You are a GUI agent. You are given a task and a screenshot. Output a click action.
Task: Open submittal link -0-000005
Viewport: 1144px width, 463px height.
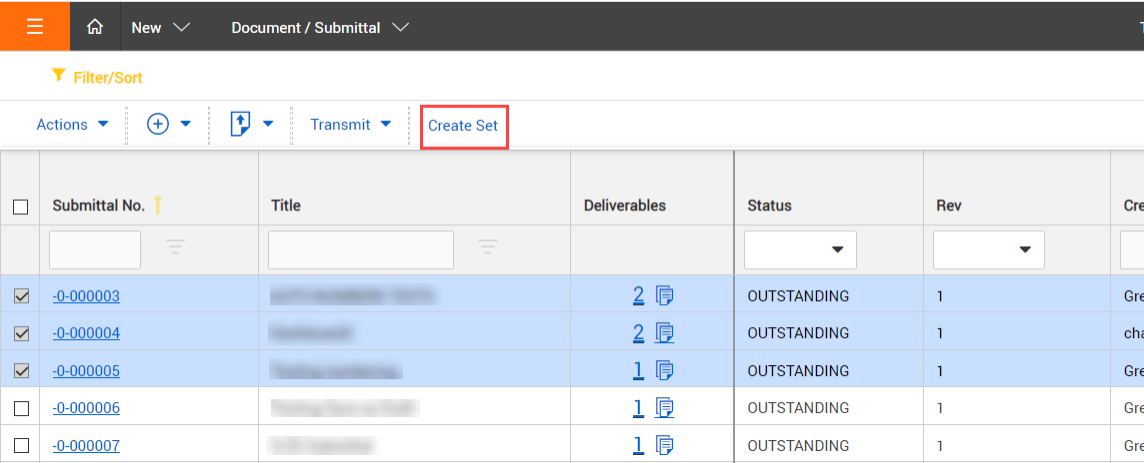pos(86,371)
